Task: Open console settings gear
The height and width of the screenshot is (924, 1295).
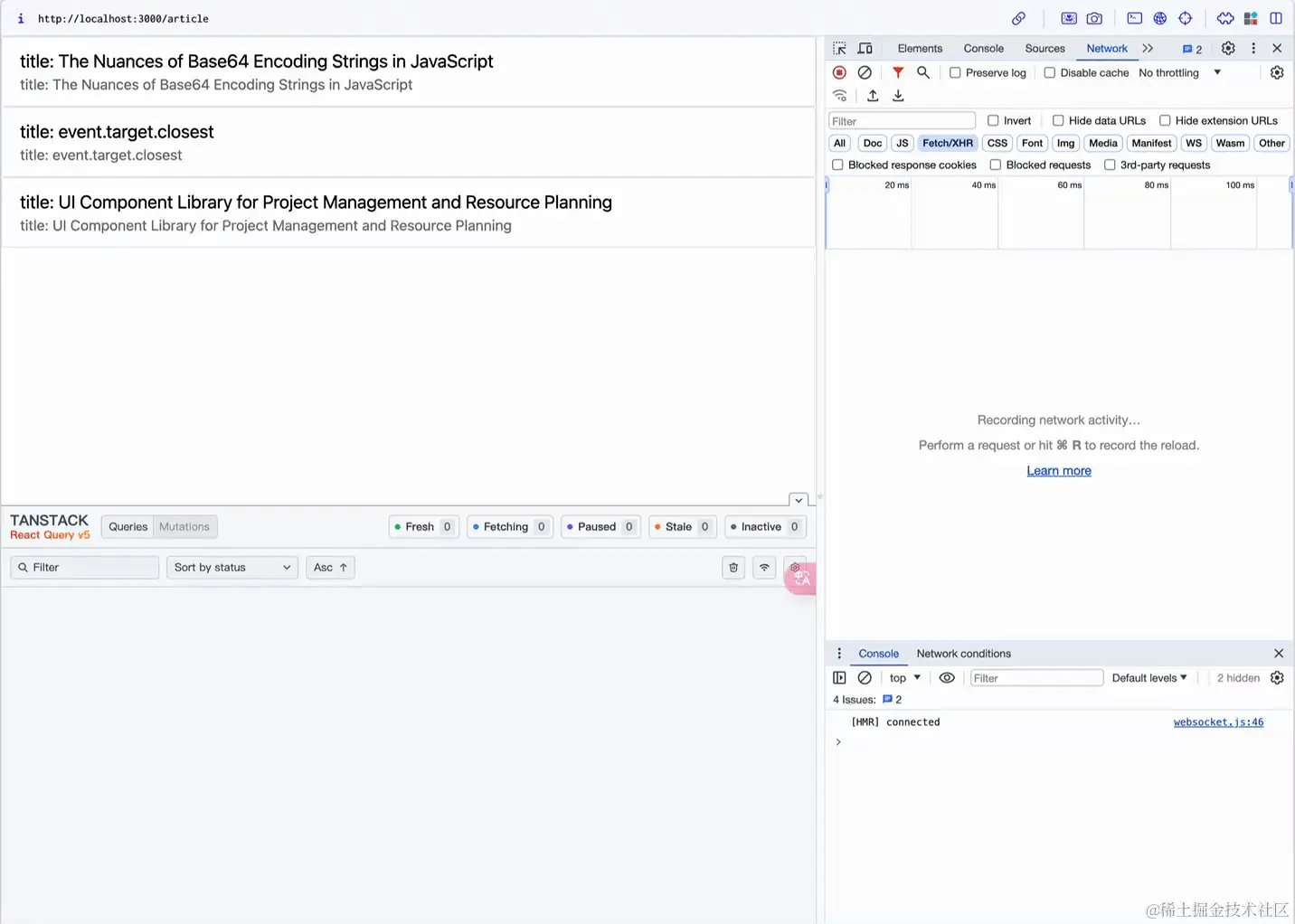Action: 1277,678
